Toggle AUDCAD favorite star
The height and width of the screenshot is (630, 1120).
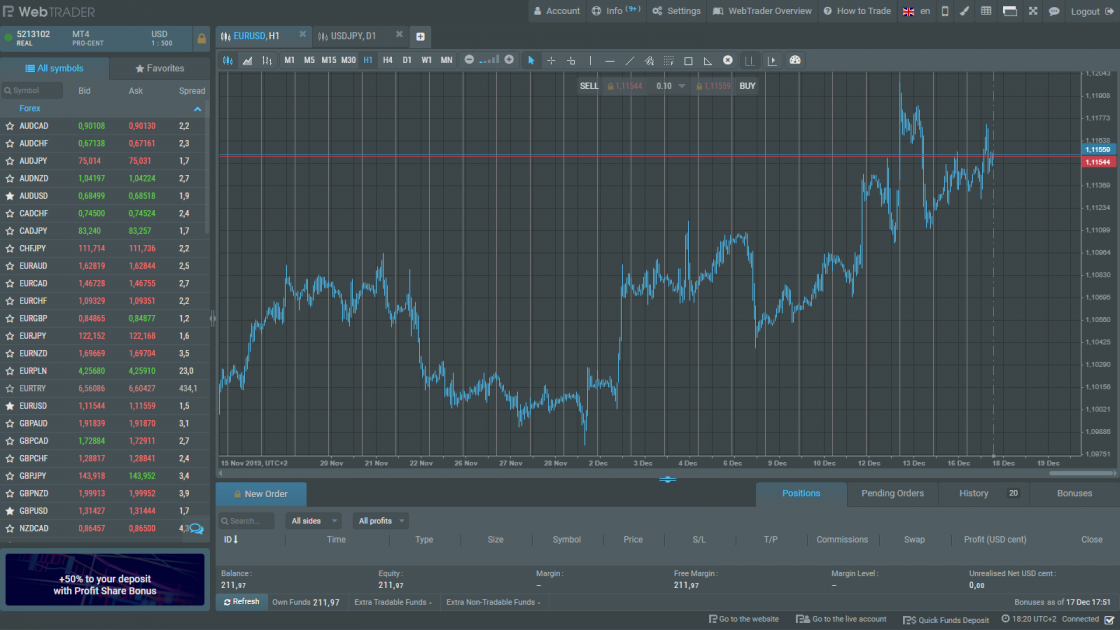[x=9, y=126]
